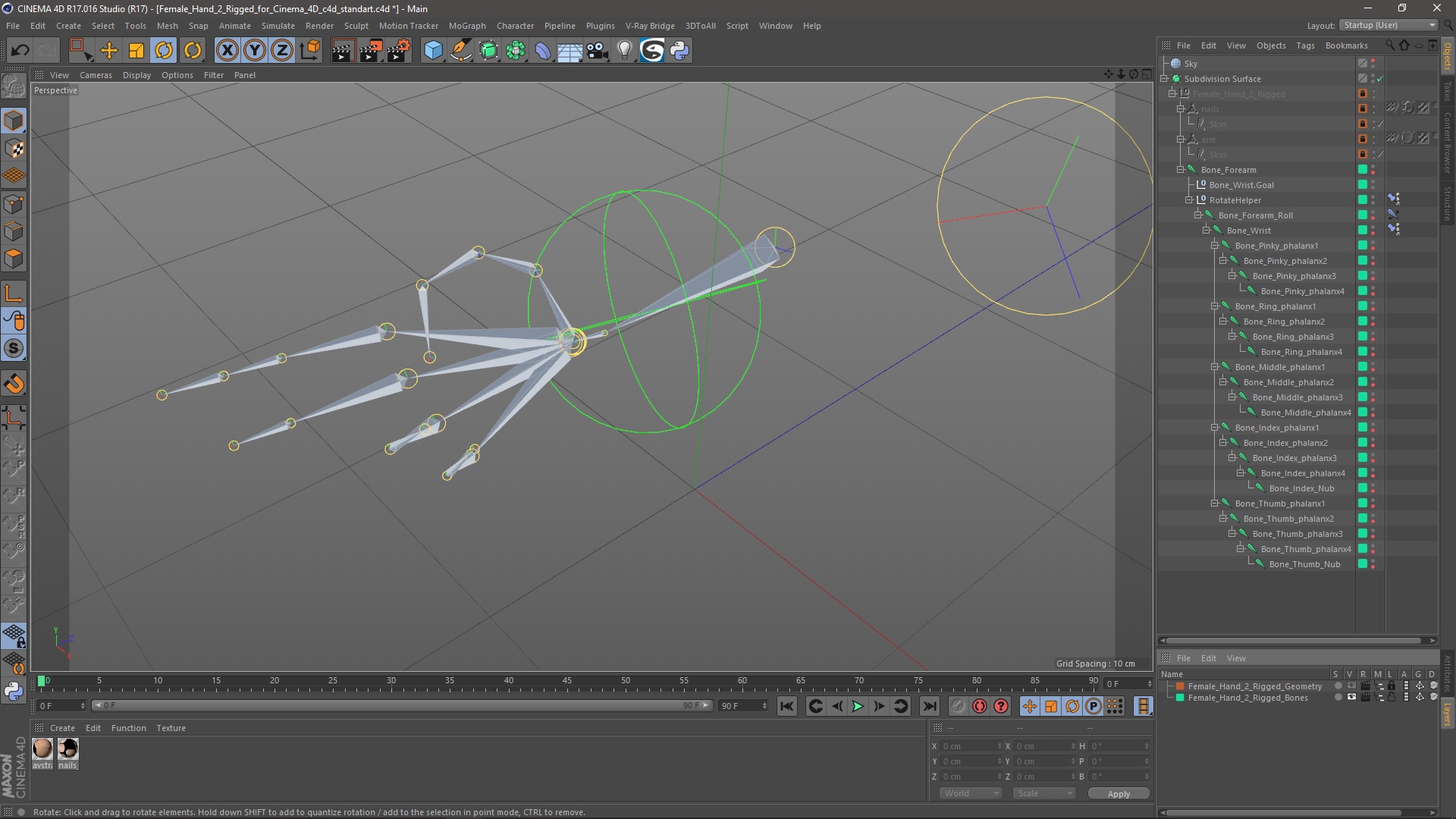This screenshot has height=819, width=1456.
Task: Click Python icon in left sidebar
Action: [x=14, y=691]
